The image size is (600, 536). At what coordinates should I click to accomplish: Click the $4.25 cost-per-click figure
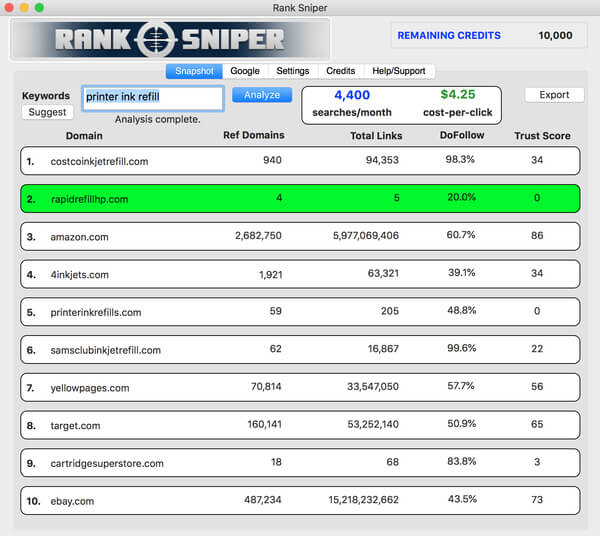(x=458, y=94)
